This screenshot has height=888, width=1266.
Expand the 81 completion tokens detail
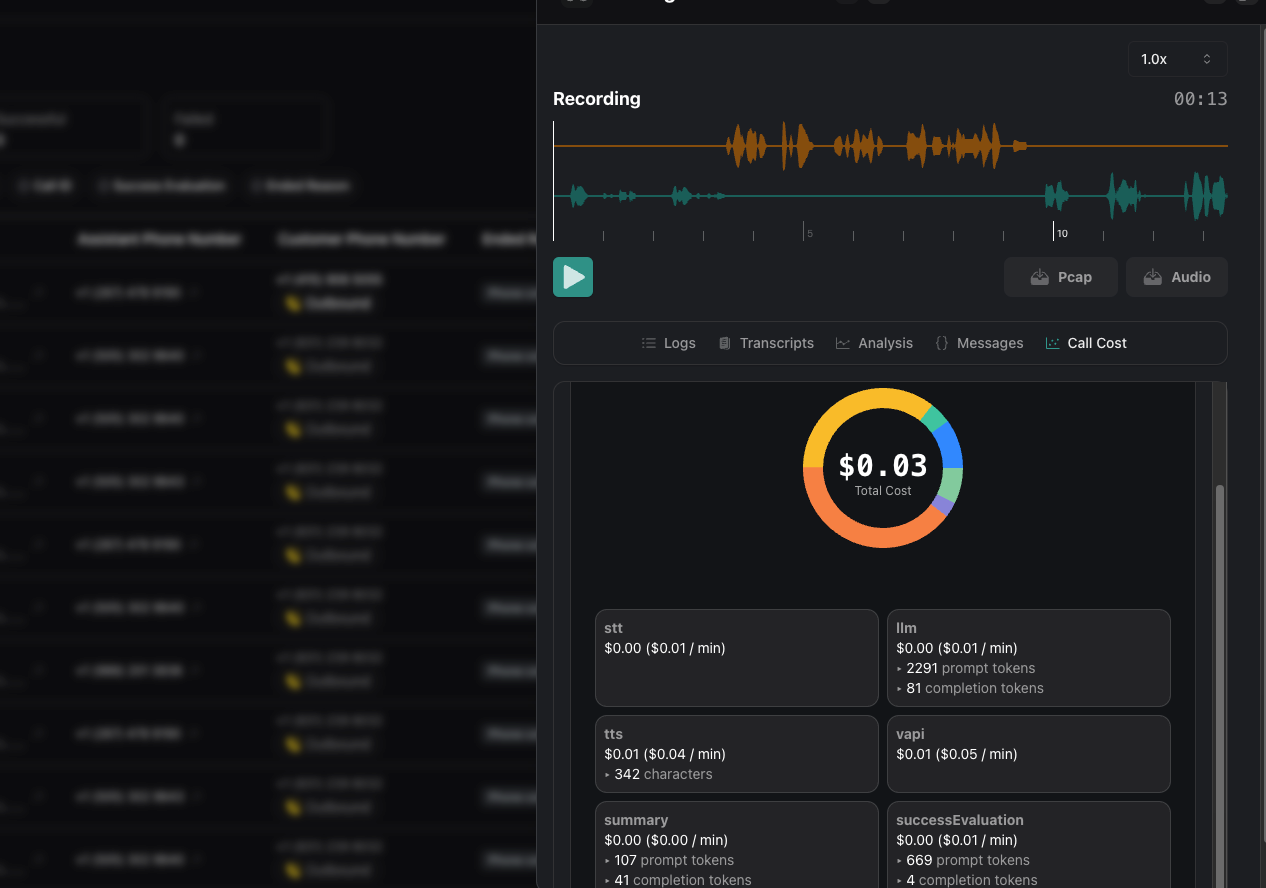[x=969, y=688]
